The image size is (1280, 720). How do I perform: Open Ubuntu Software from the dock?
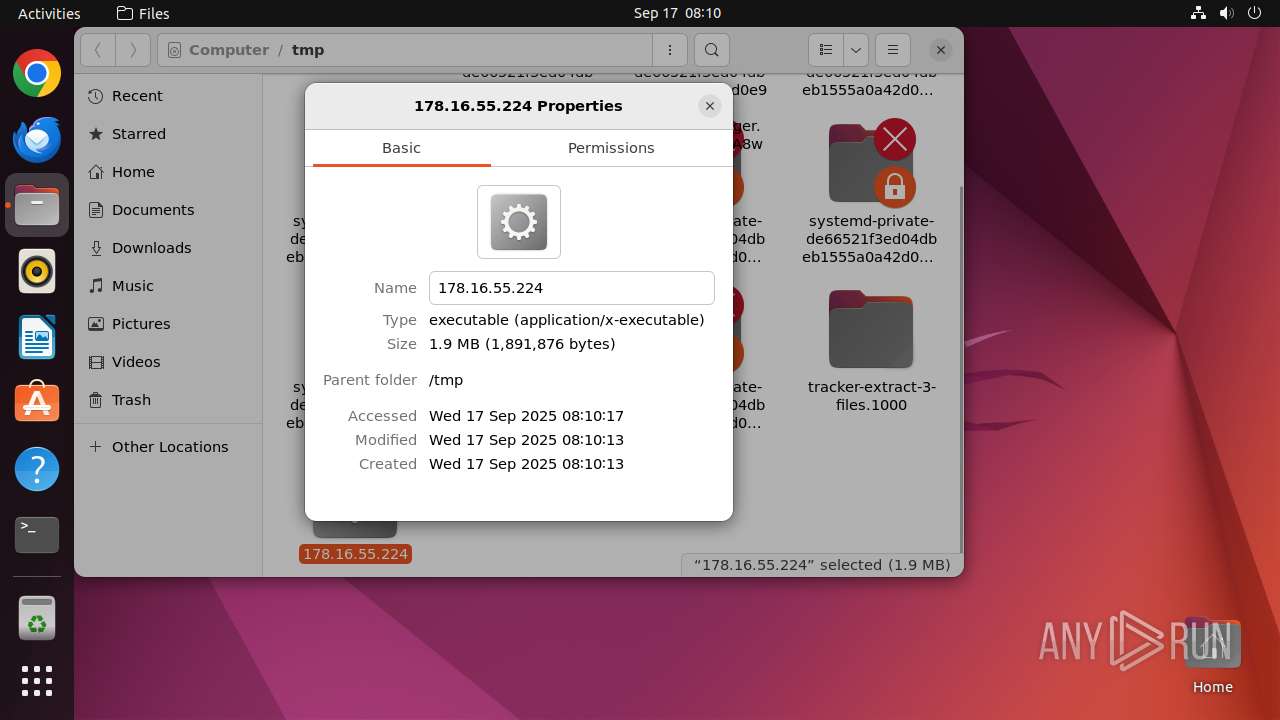tap(37, 403)
